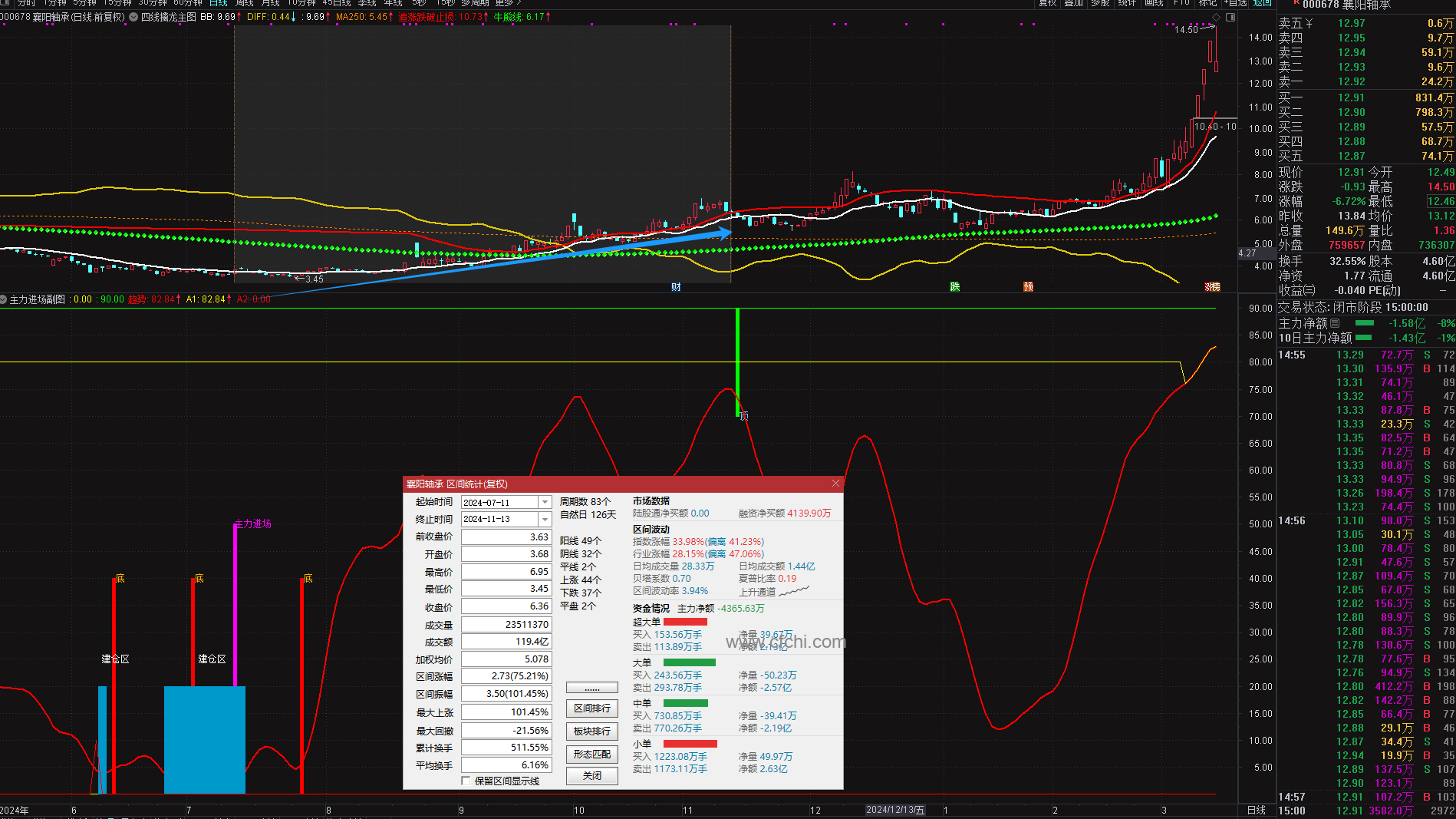The height and width of the screenshot is (819, 1456).
Task: Click the red 超大单 color bar
Action: click(x=685, y=622)
